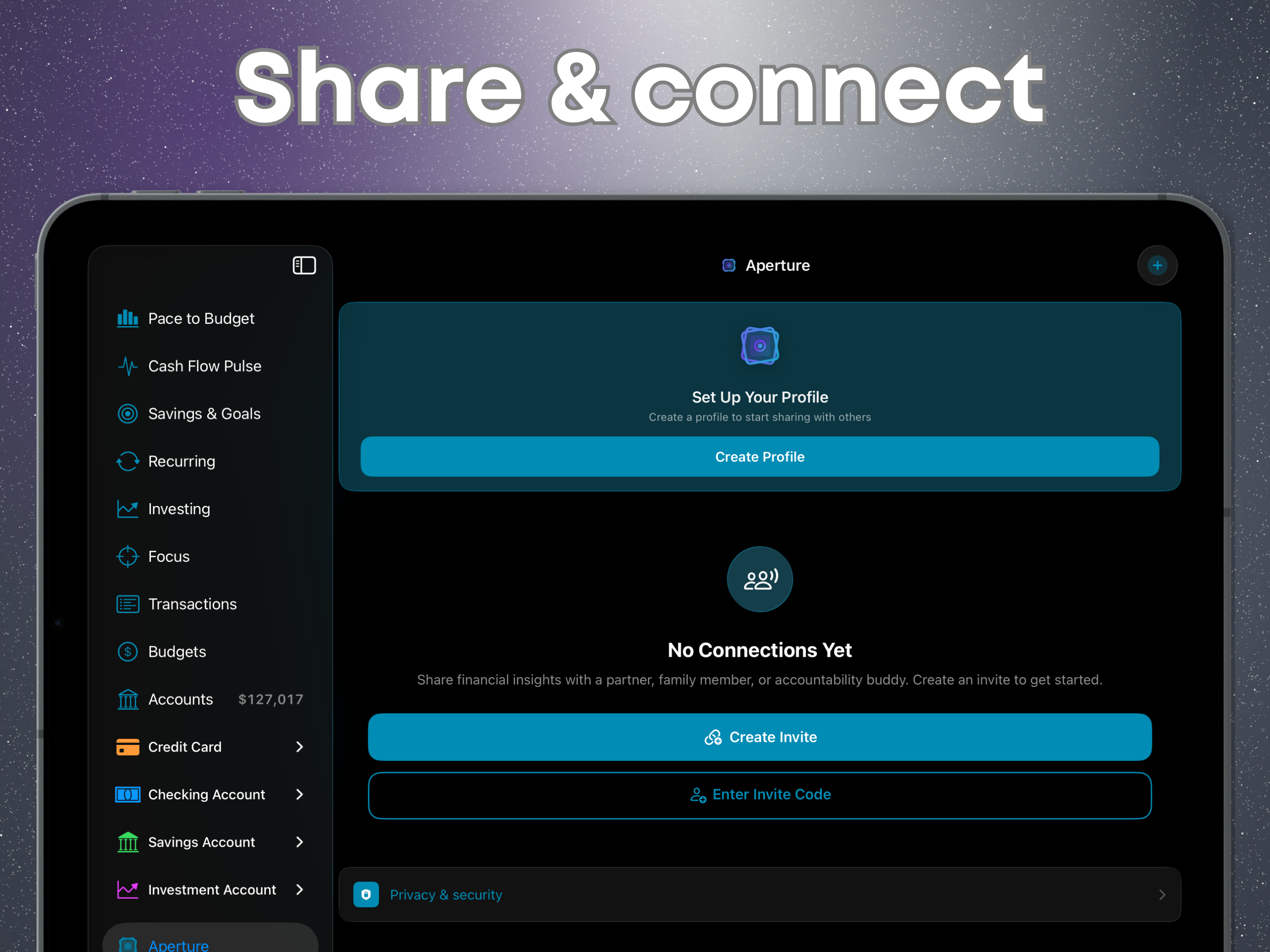1270x952 pixels.
Task: Click the Checking Account label
Action: [x=207, y=795]
